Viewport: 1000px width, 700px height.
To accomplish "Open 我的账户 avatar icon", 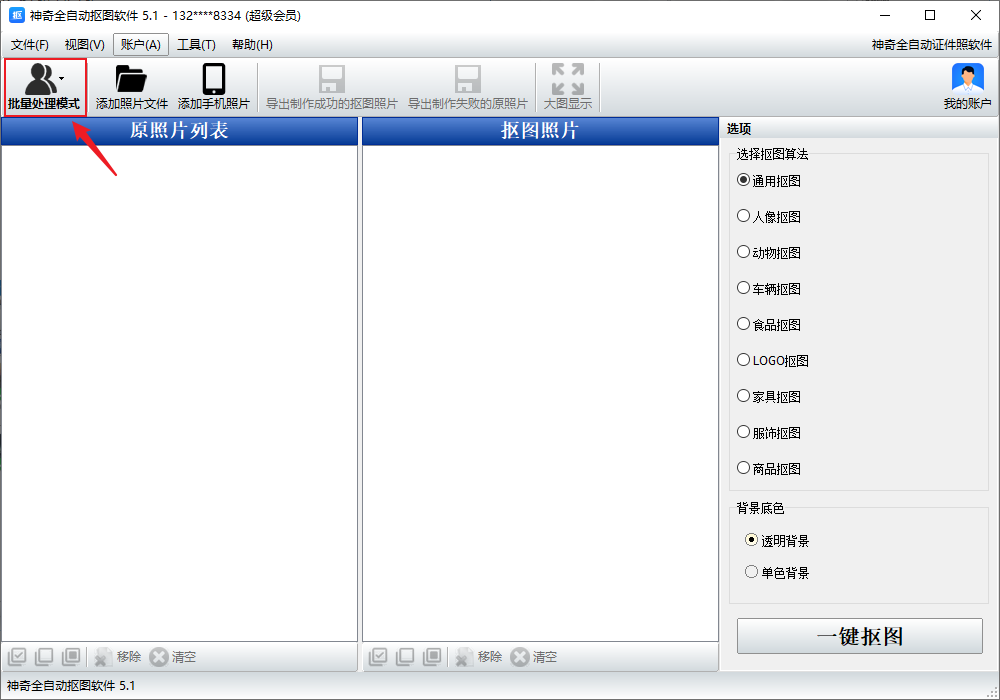I will coord(967,80).
